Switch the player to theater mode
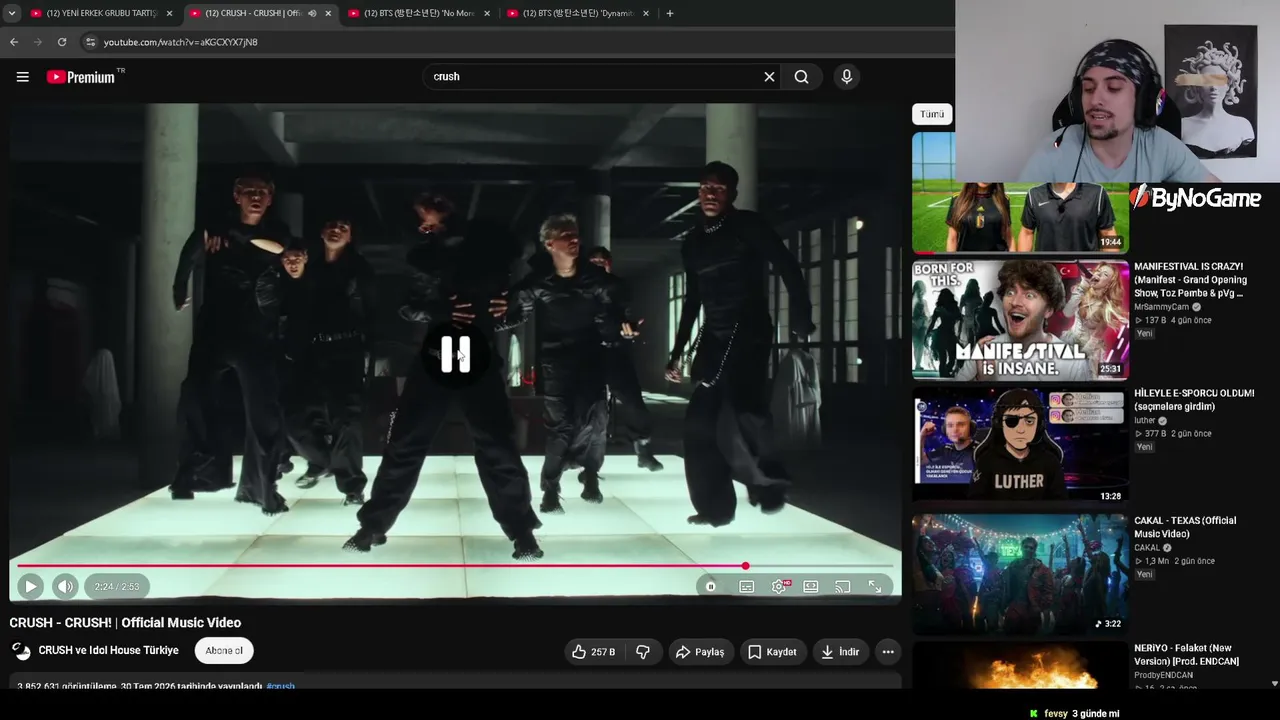 pos(811,587)
